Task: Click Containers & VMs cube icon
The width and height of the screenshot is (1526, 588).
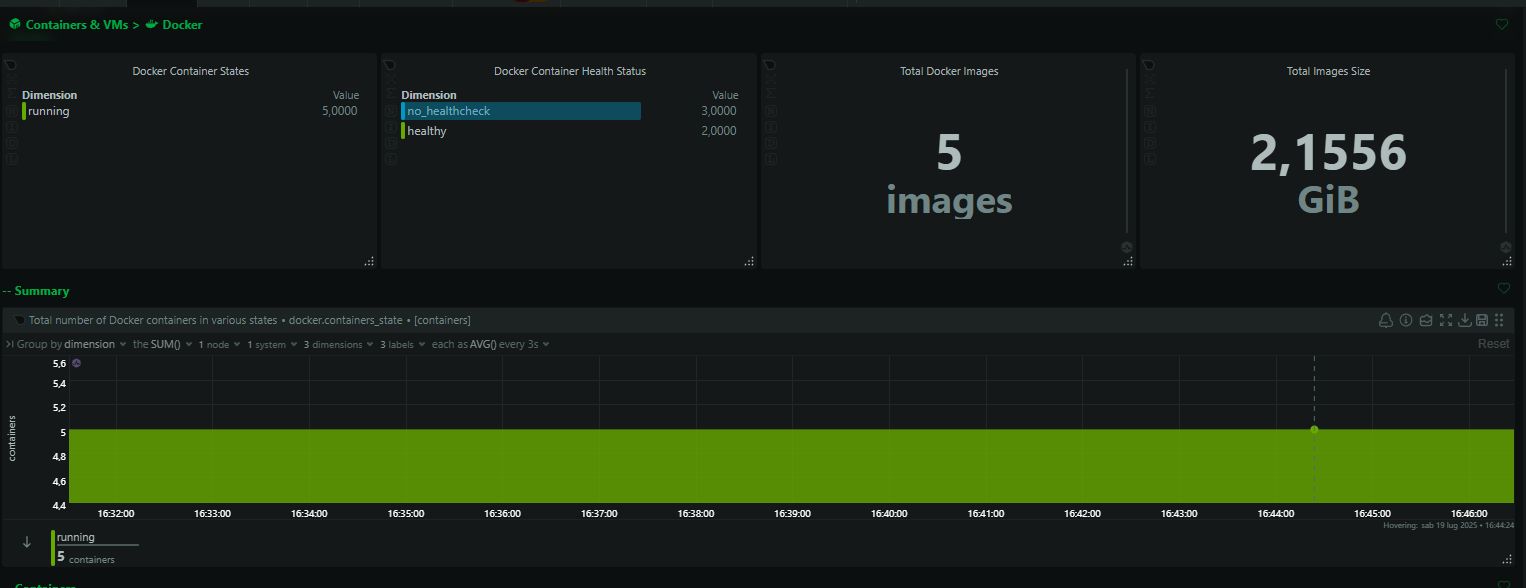Action: (x=15, y=24)
